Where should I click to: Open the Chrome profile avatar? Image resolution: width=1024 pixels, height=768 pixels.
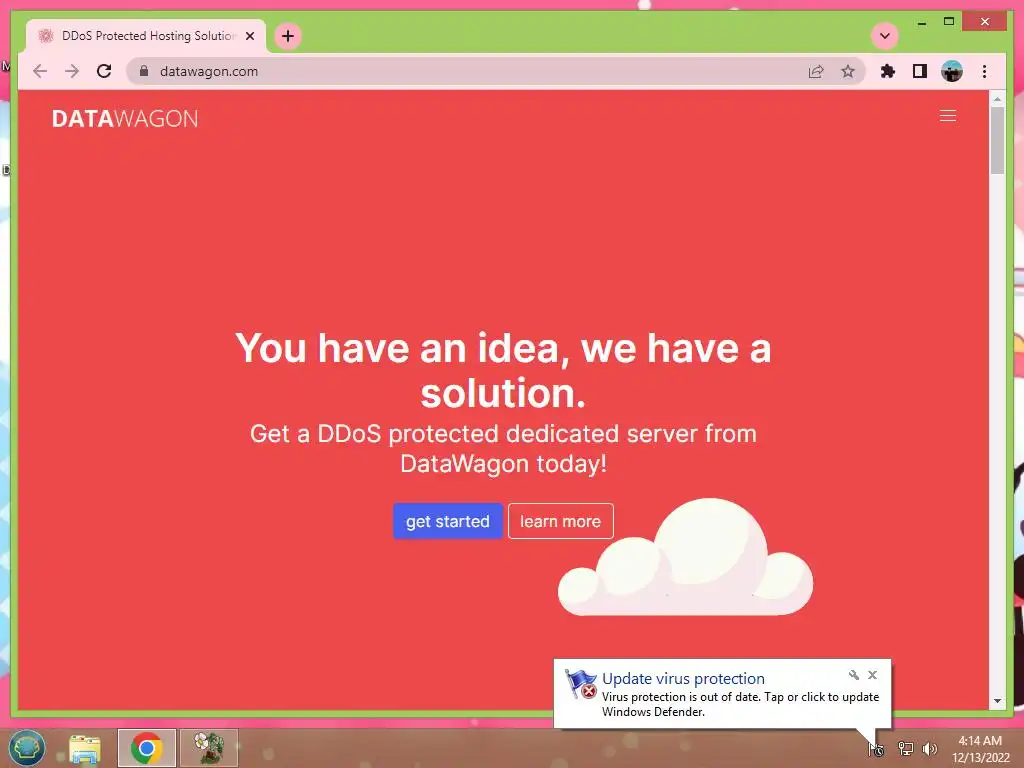(x=952, y=71)
